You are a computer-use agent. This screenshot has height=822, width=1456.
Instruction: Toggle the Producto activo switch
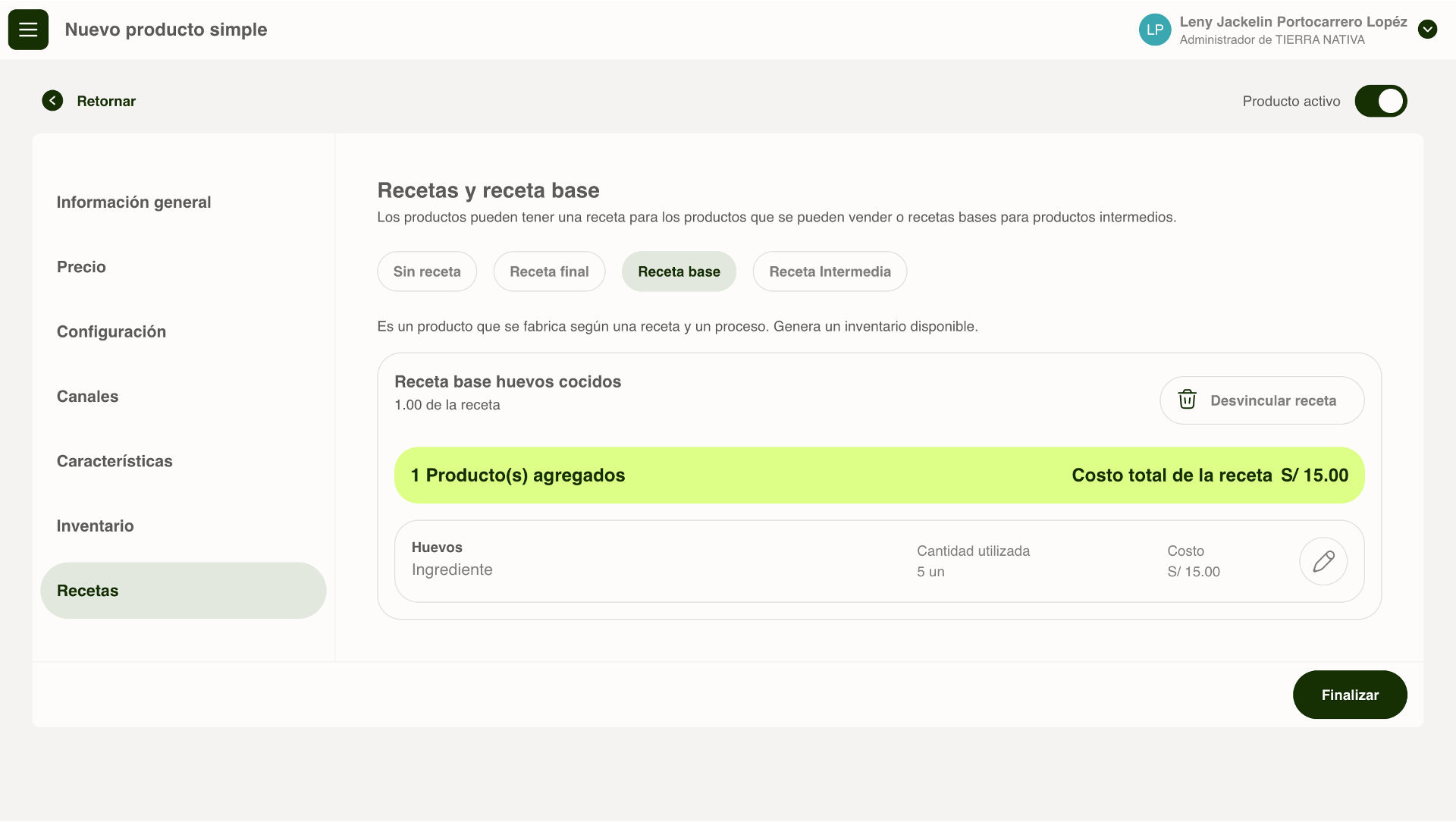tap(1380, 101)
